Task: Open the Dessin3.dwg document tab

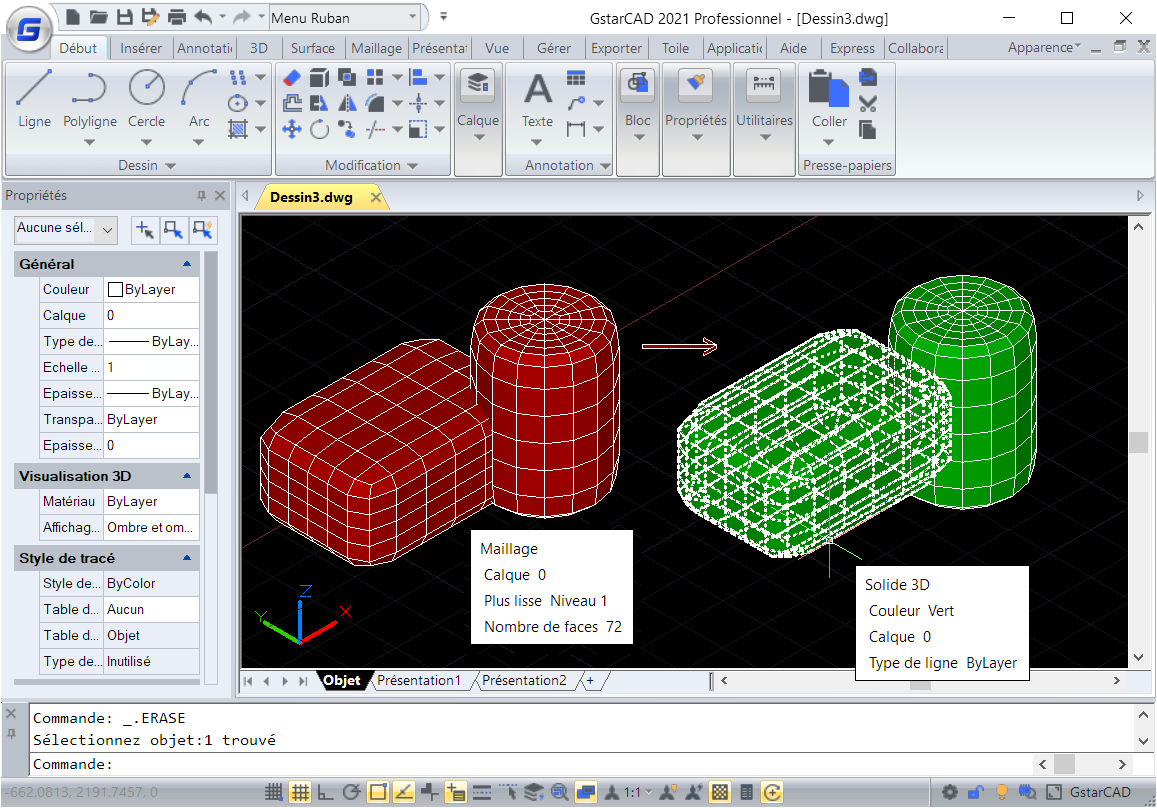Action: [x=311, y=197]
